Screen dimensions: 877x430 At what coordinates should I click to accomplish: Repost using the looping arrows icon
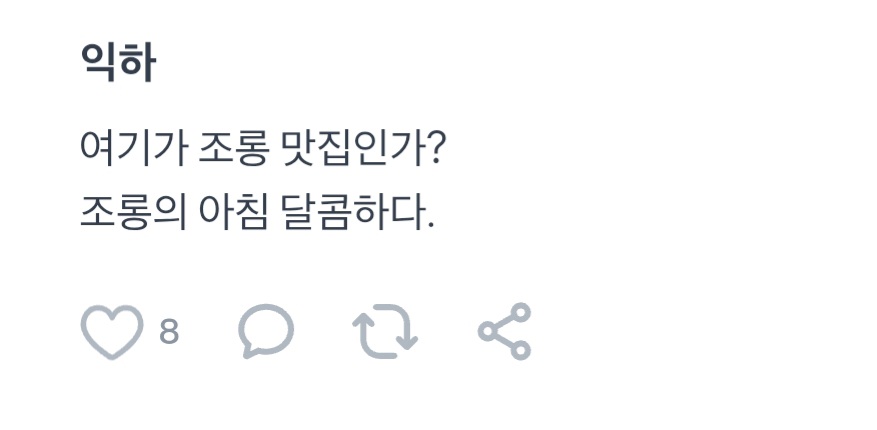coord(385,332)
